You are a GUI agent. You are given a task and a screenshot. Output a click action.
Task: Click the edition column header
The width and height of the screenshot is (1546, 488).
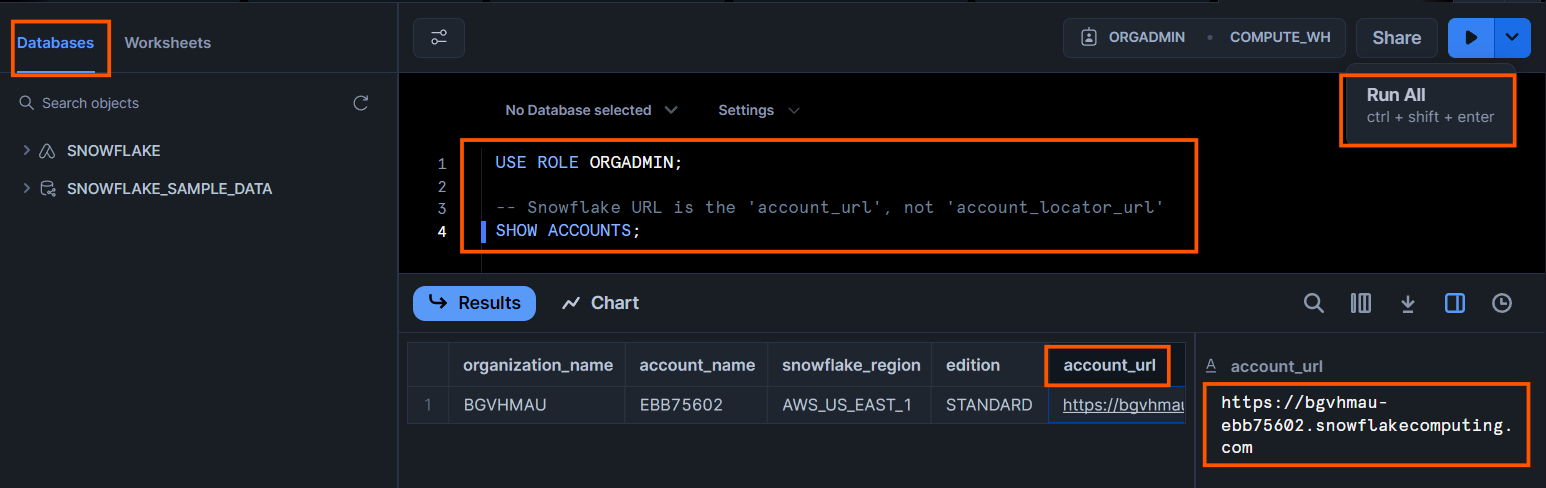990,365
